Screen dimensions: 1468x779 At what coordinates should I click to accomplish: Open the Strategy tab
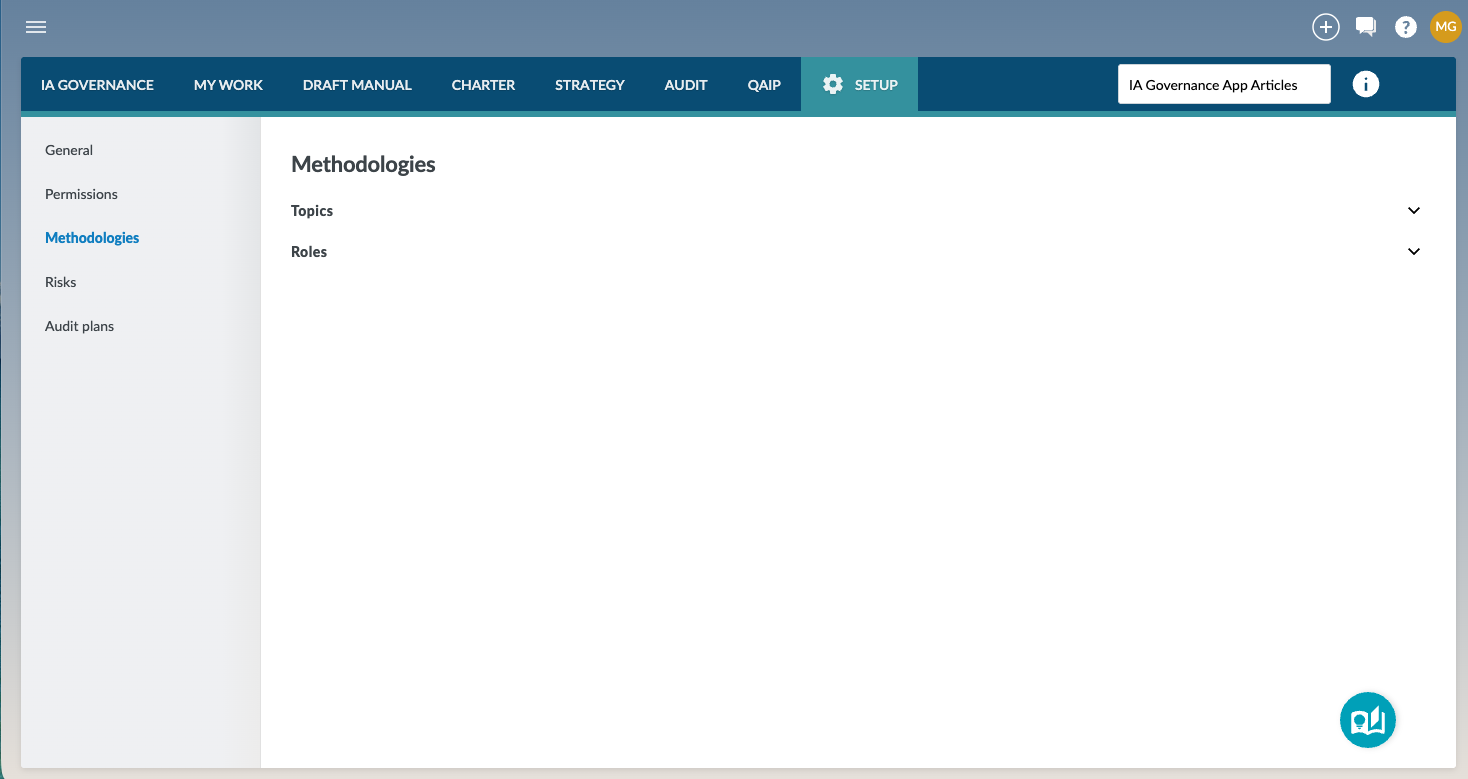pos(589,85)
